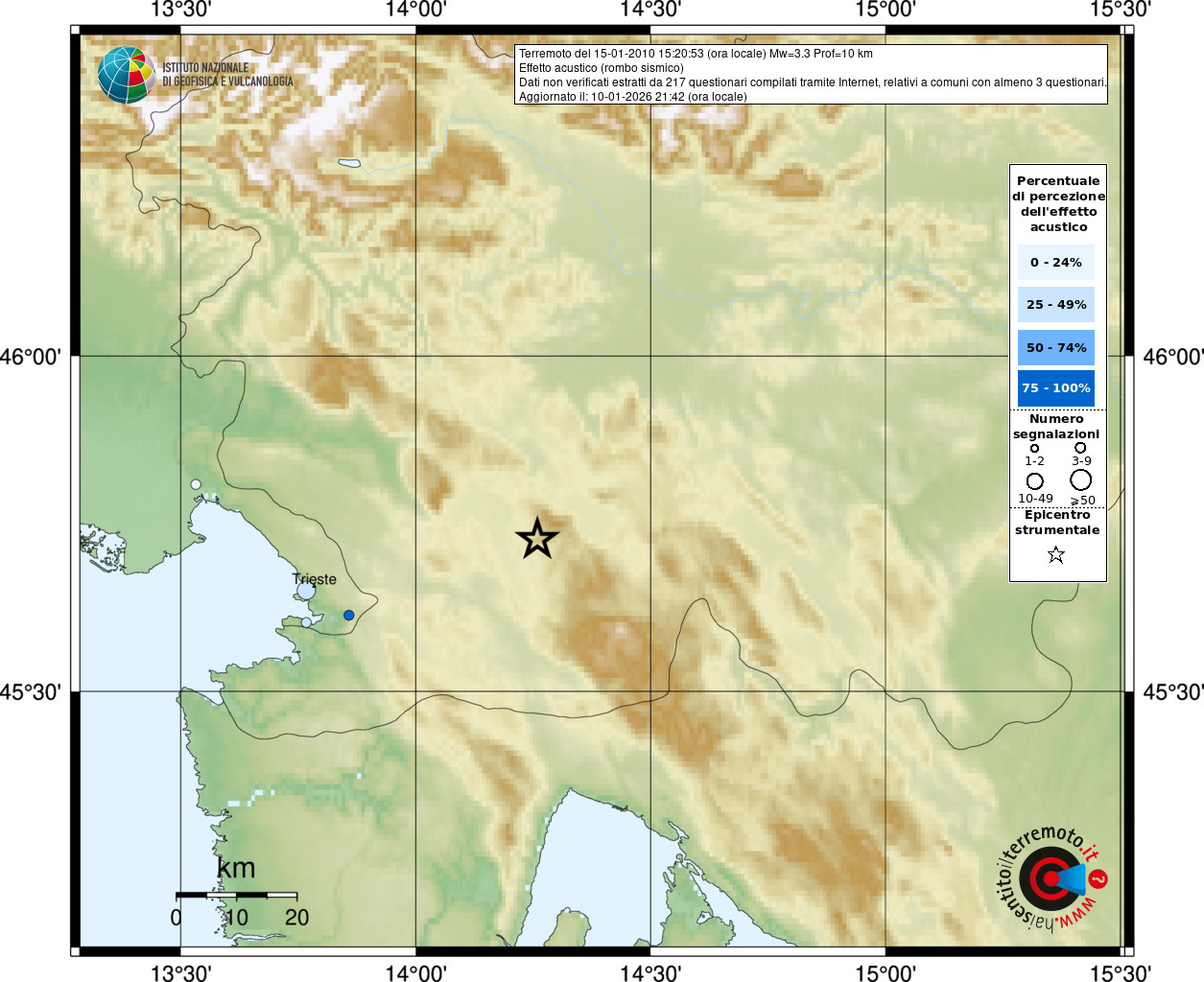
Task: Select the 25 - 49% legend swatch
Action: tap(1055, 304)
